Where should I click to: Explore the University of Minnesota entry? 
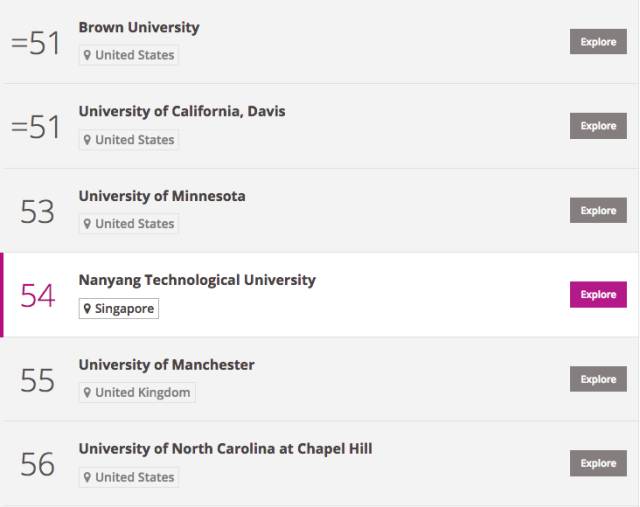[598, 210]
